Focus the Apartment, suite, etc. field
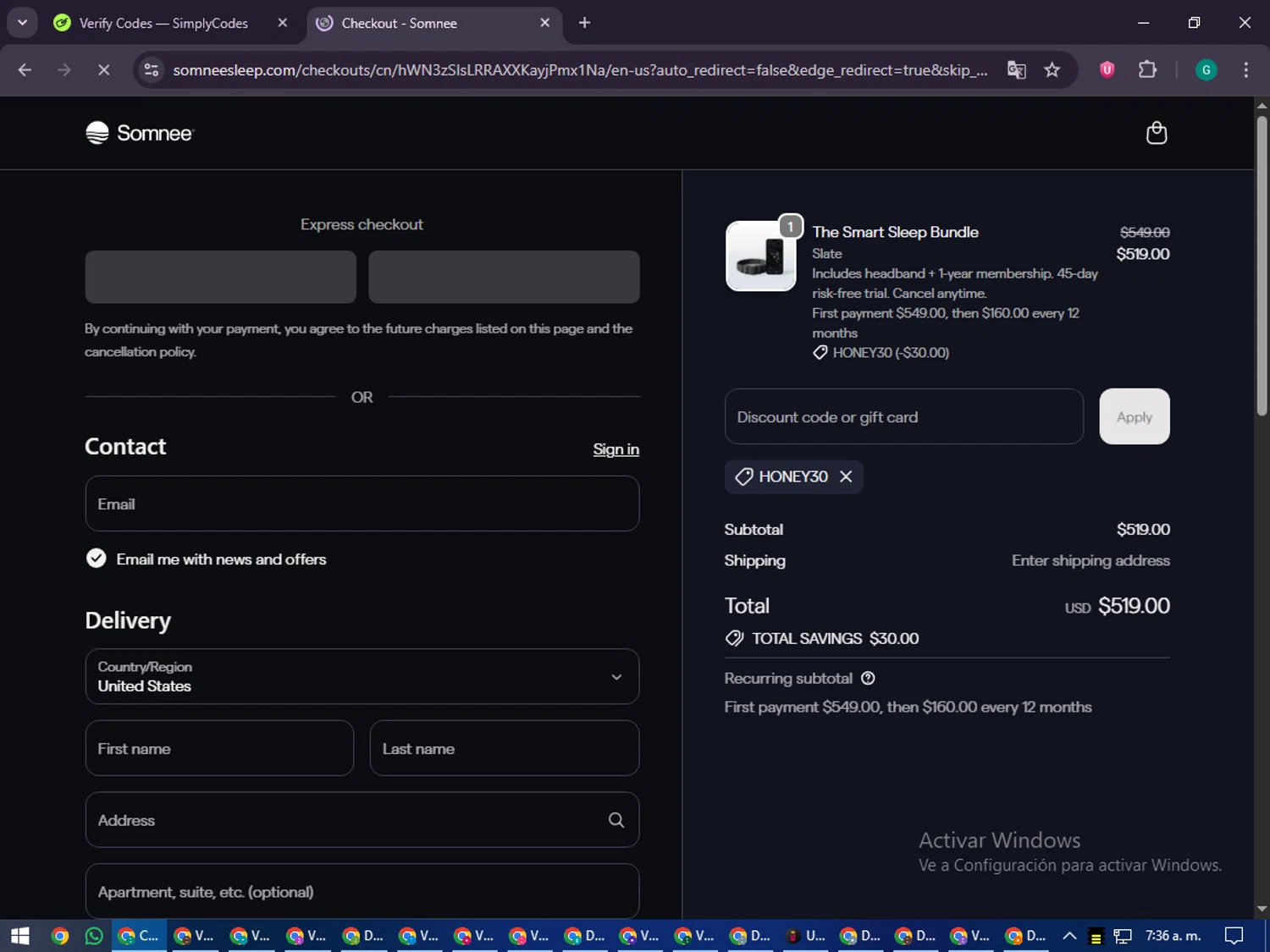 tap(362, 891)
